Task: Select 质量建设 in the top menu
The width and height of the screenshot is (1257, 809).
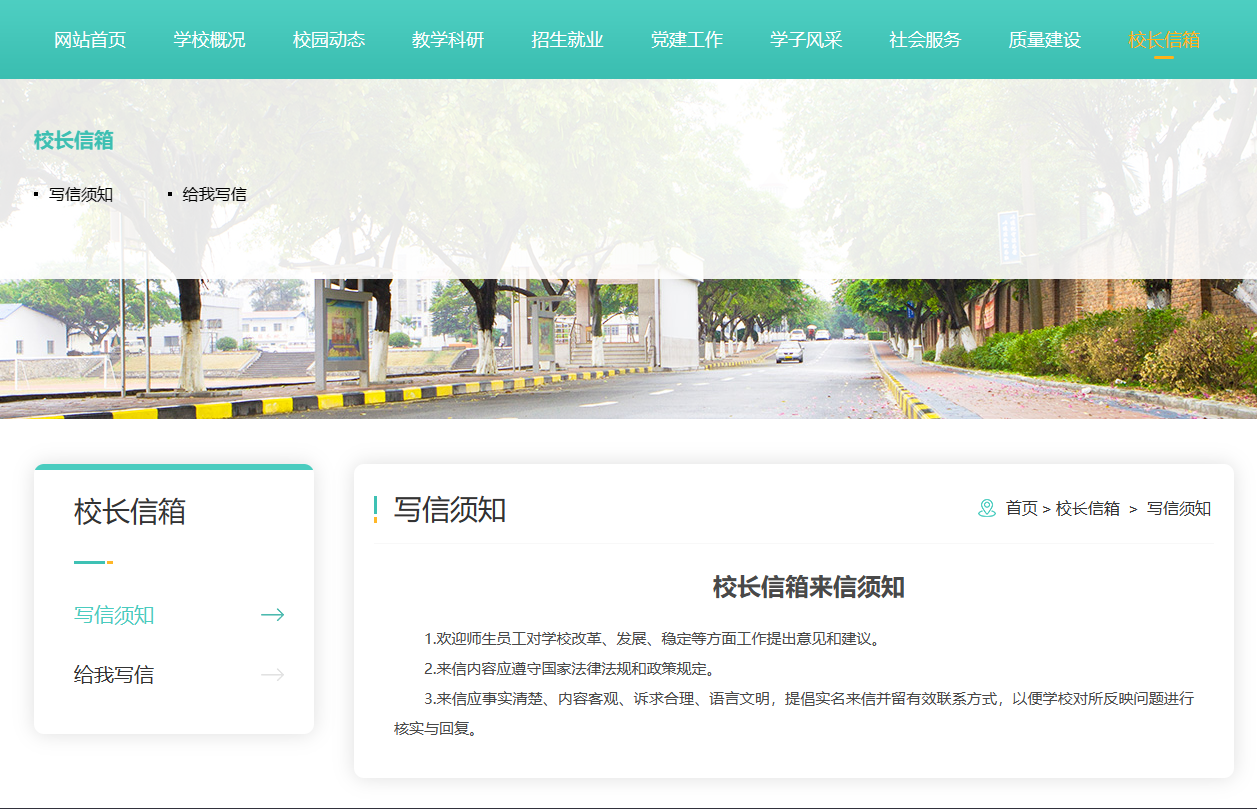Action: click(x=1044, y=40)
